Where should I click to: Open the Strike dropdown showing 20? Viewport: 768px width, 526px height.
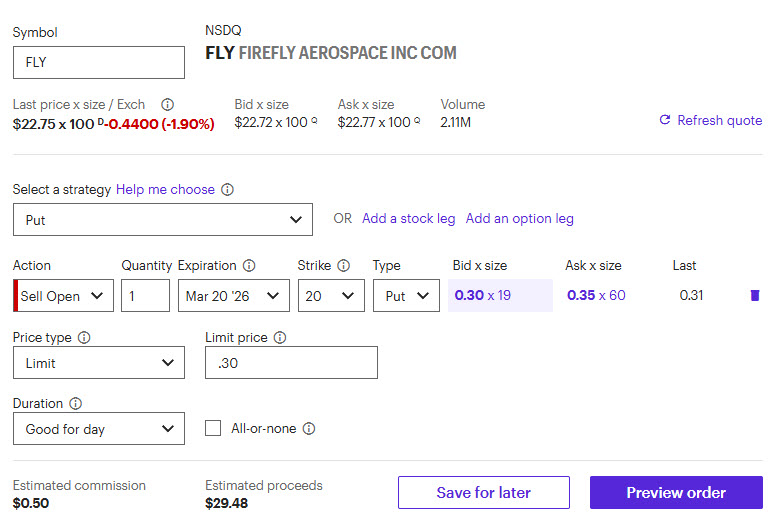pos(331,296)
